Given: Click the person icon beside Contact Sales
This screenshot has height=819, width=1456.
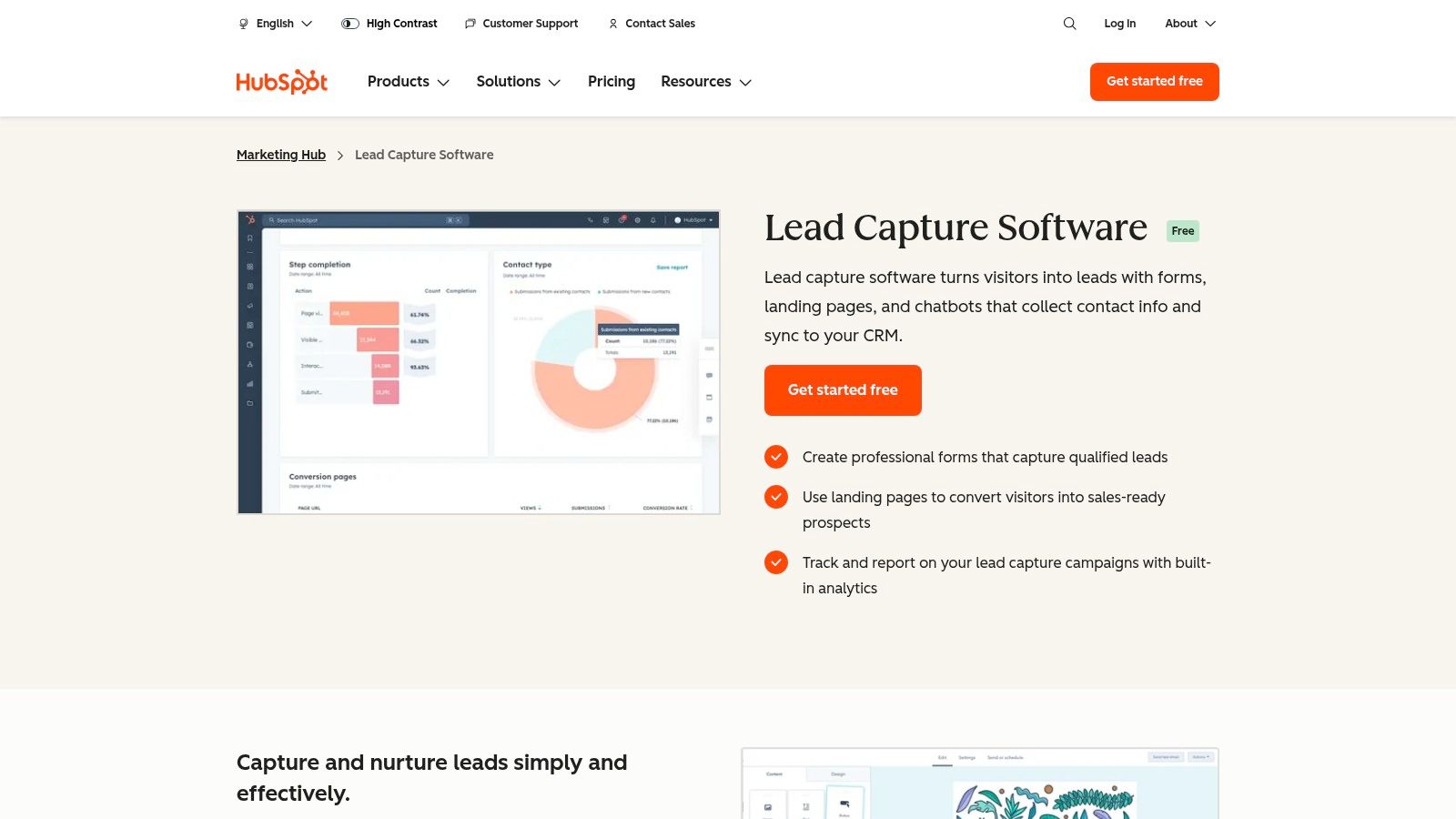Looking at the screenshot, I should pyautogui.click(x=612, y=24).
